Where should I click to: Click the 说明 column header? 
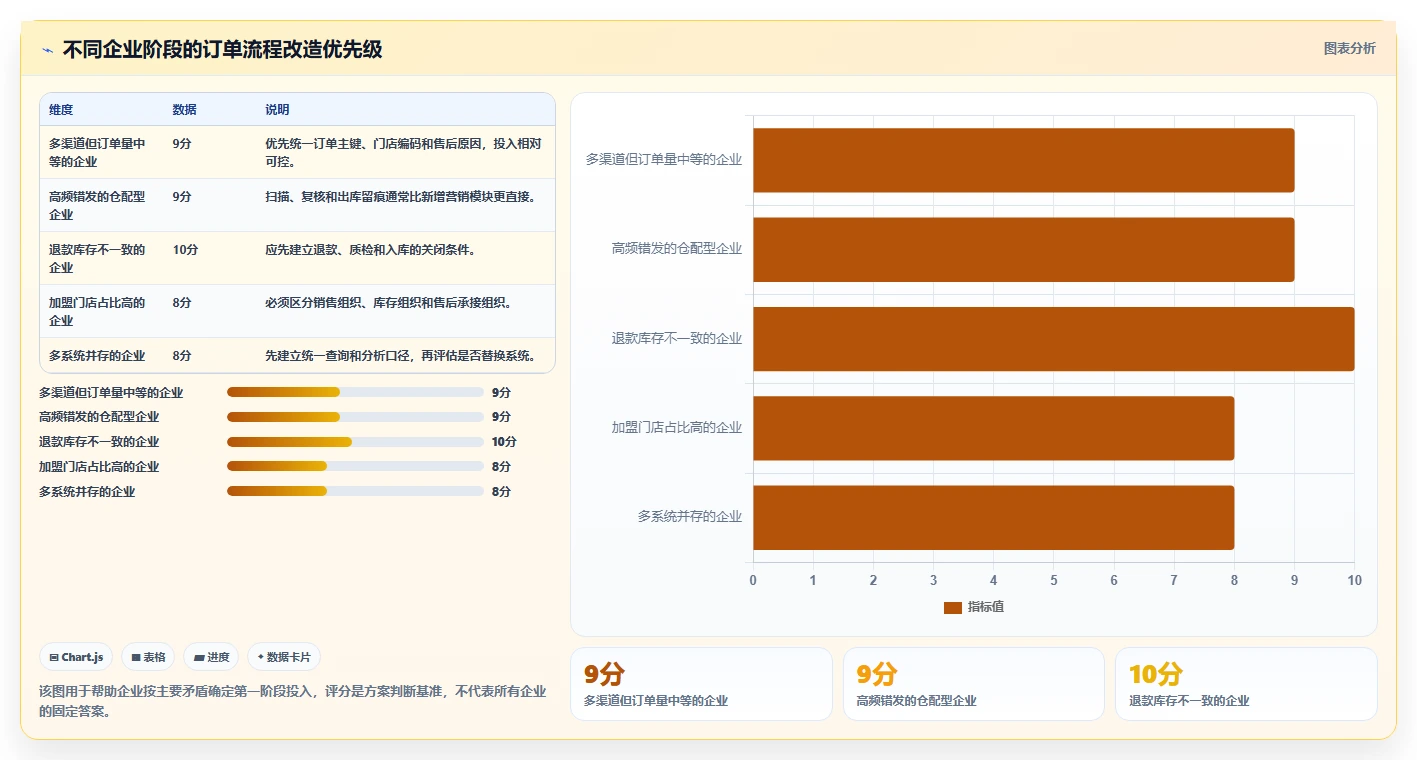tap(277, 109)
